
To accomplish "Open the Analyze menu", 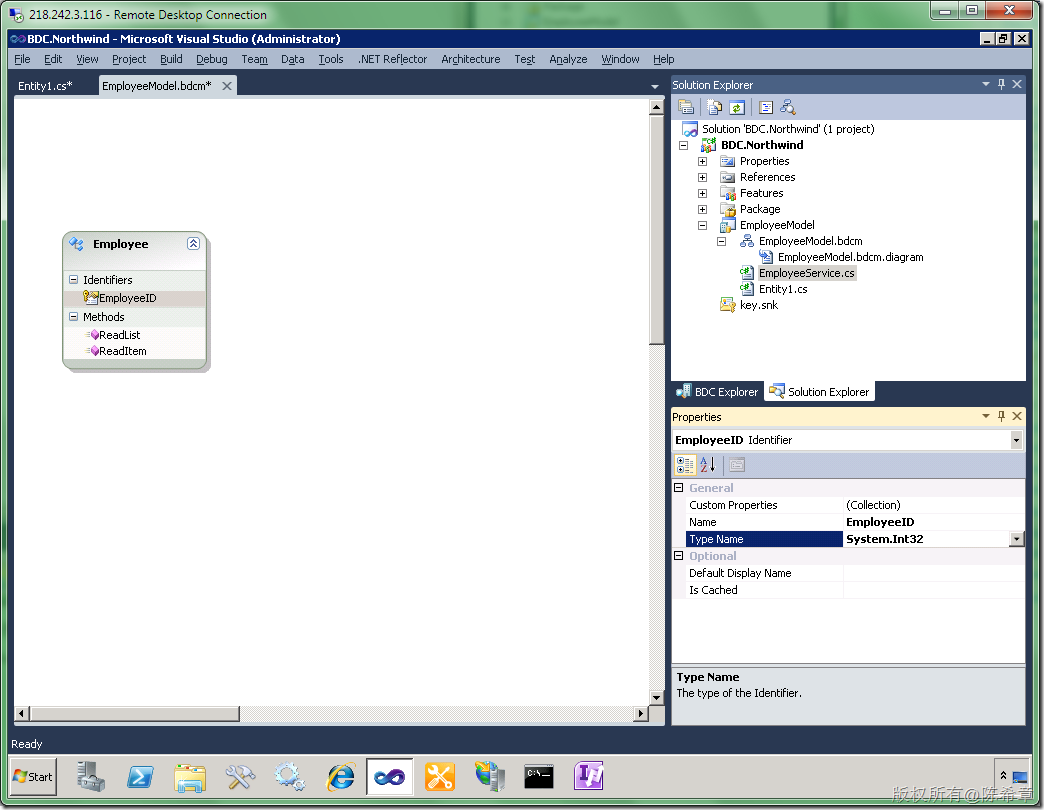I will click(568, 59).
